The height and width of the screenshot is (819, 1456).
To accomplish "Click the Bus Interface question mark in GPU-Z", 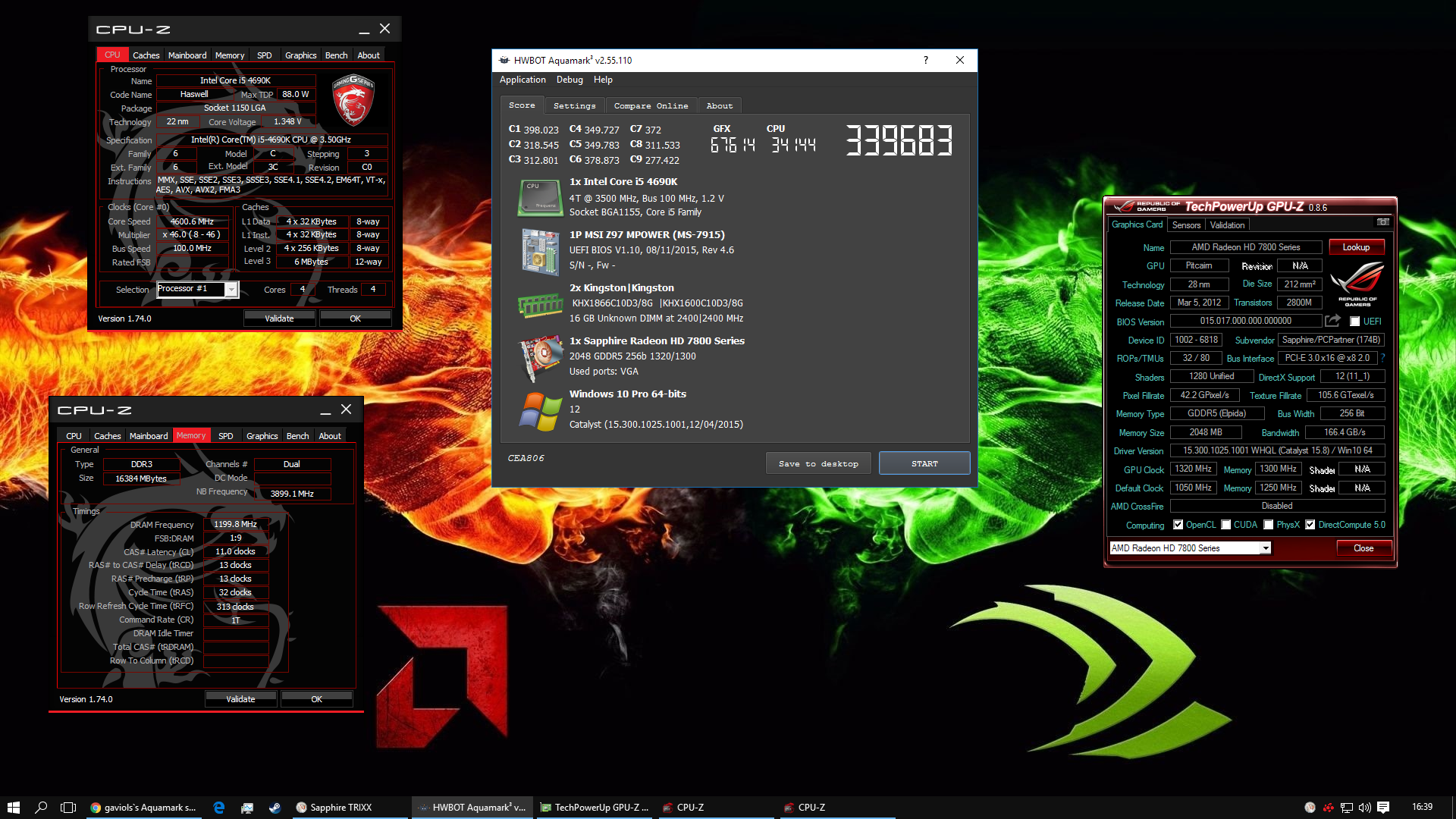I will pyautogui.click(x=1382, y=358).
